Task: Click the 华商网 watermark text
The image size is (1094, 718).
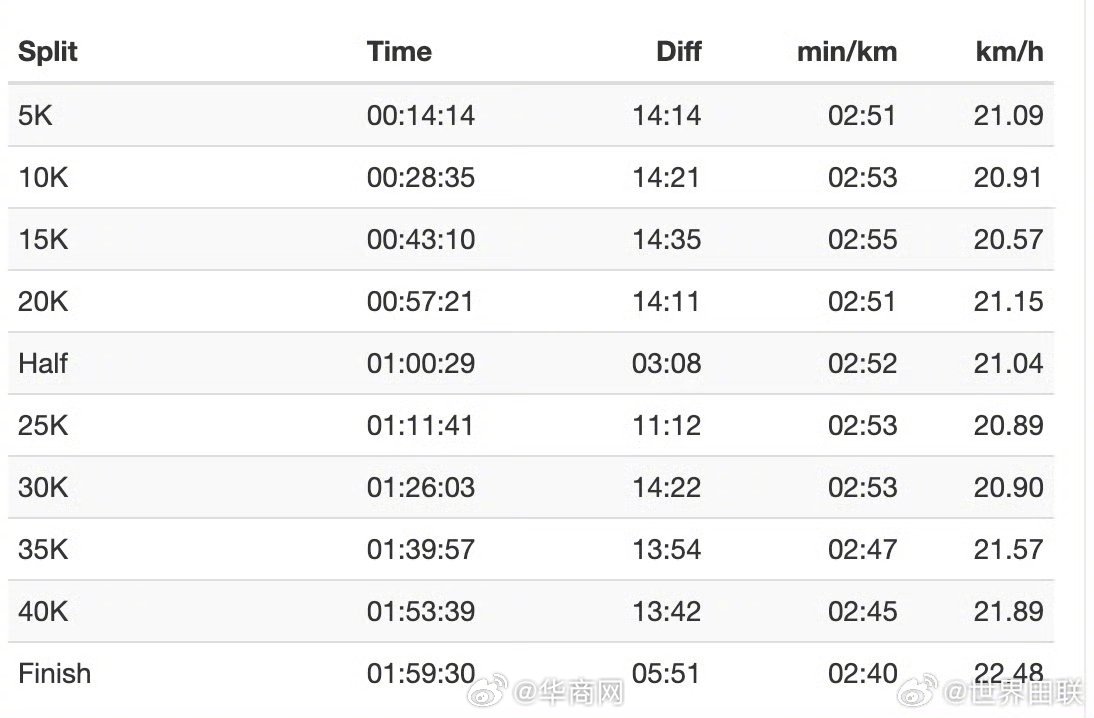Action: [x=582, y=692]
